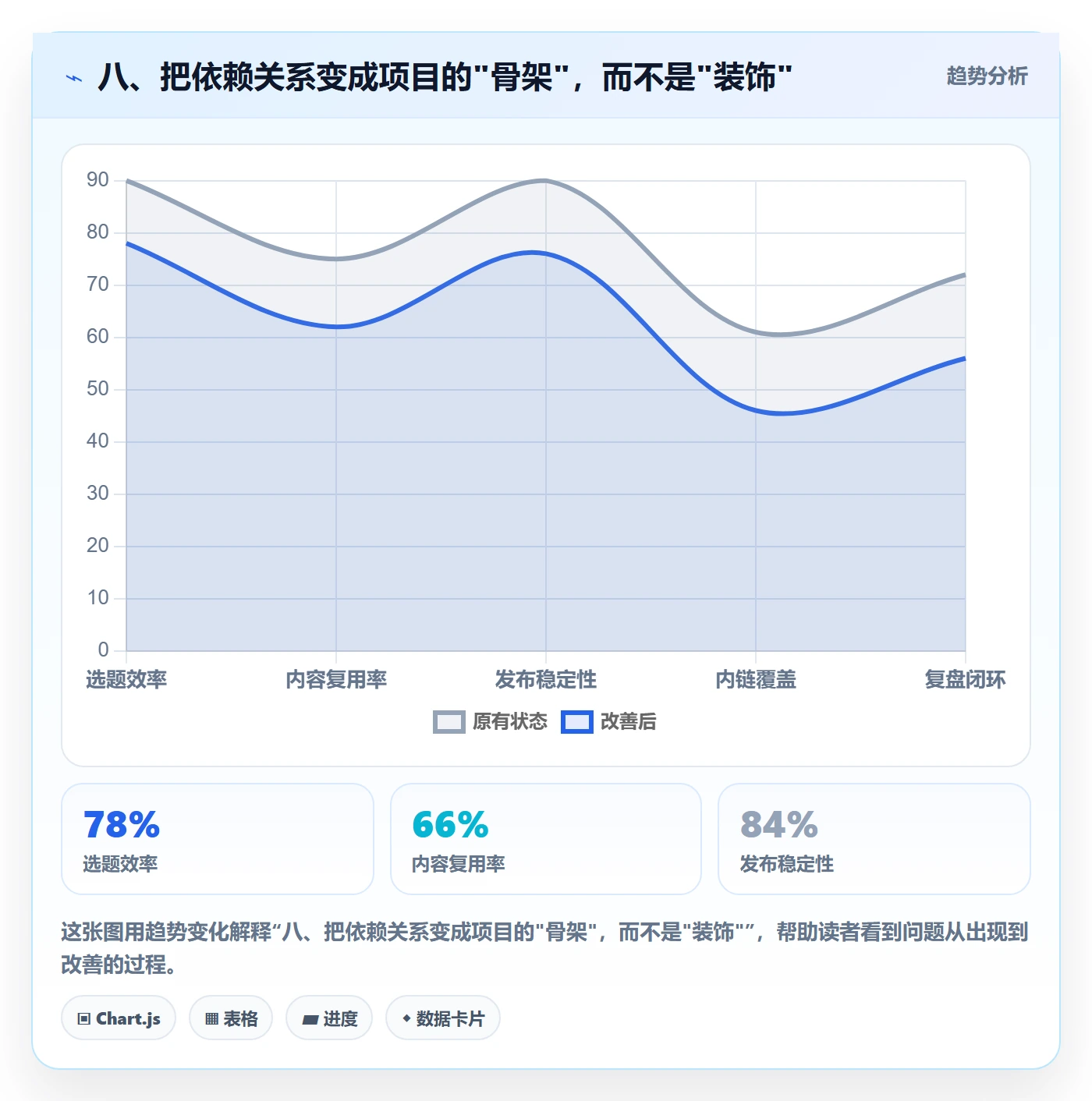Click the 内链覆盖 x-axis label
The width and height of the screenshot is (1092, 1101).
point(756,680)
